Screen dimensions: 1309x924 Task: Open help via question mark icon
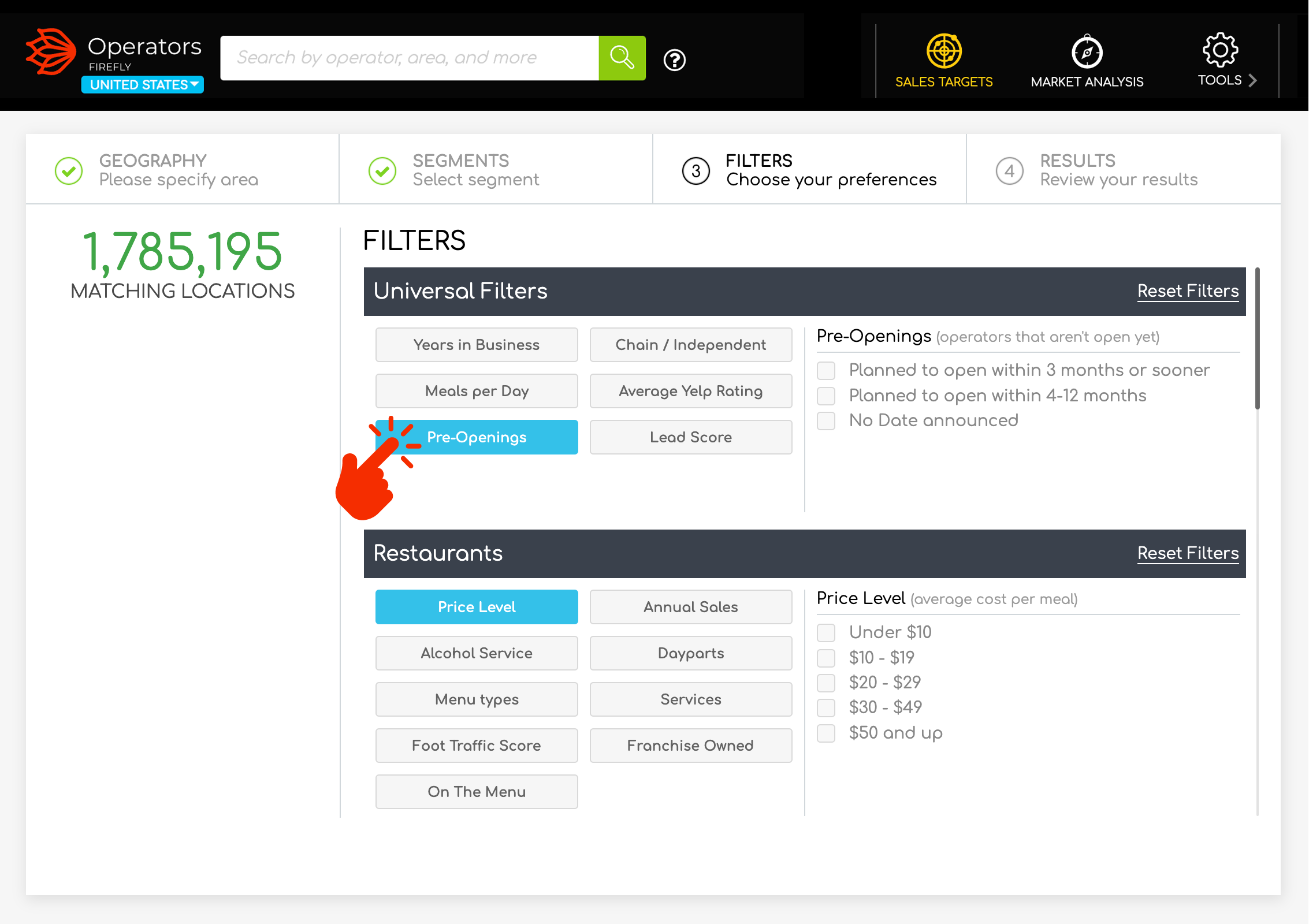point(674,59)
